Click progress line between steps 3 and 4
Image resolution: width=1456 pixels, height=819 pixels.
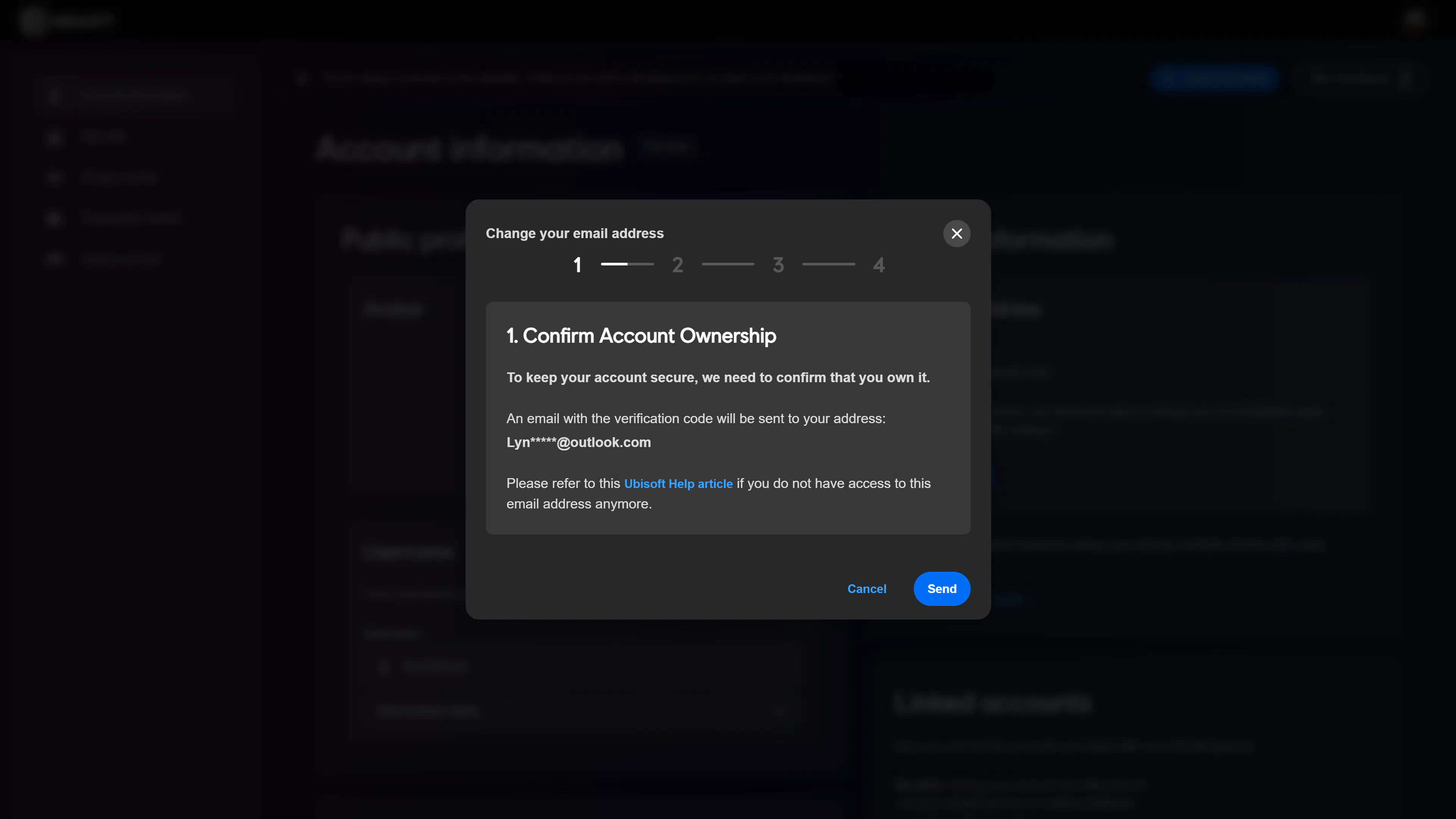(828, 264)
